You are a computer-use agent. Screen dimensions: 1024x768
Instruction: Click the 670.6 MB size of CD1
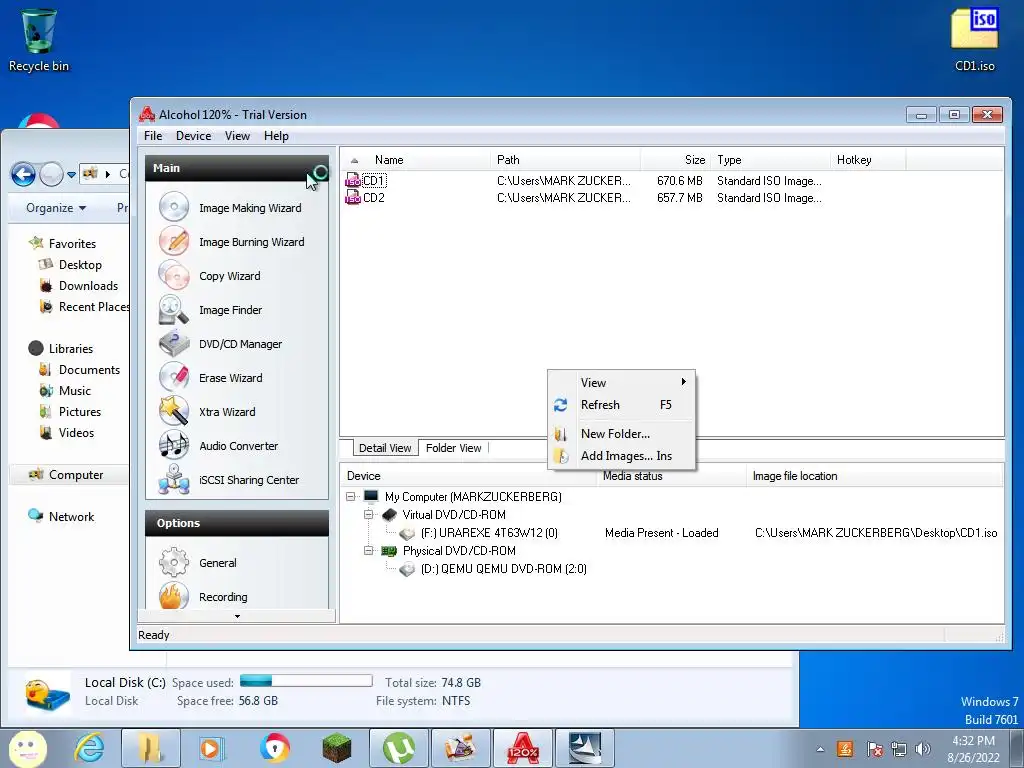[679, 181]
